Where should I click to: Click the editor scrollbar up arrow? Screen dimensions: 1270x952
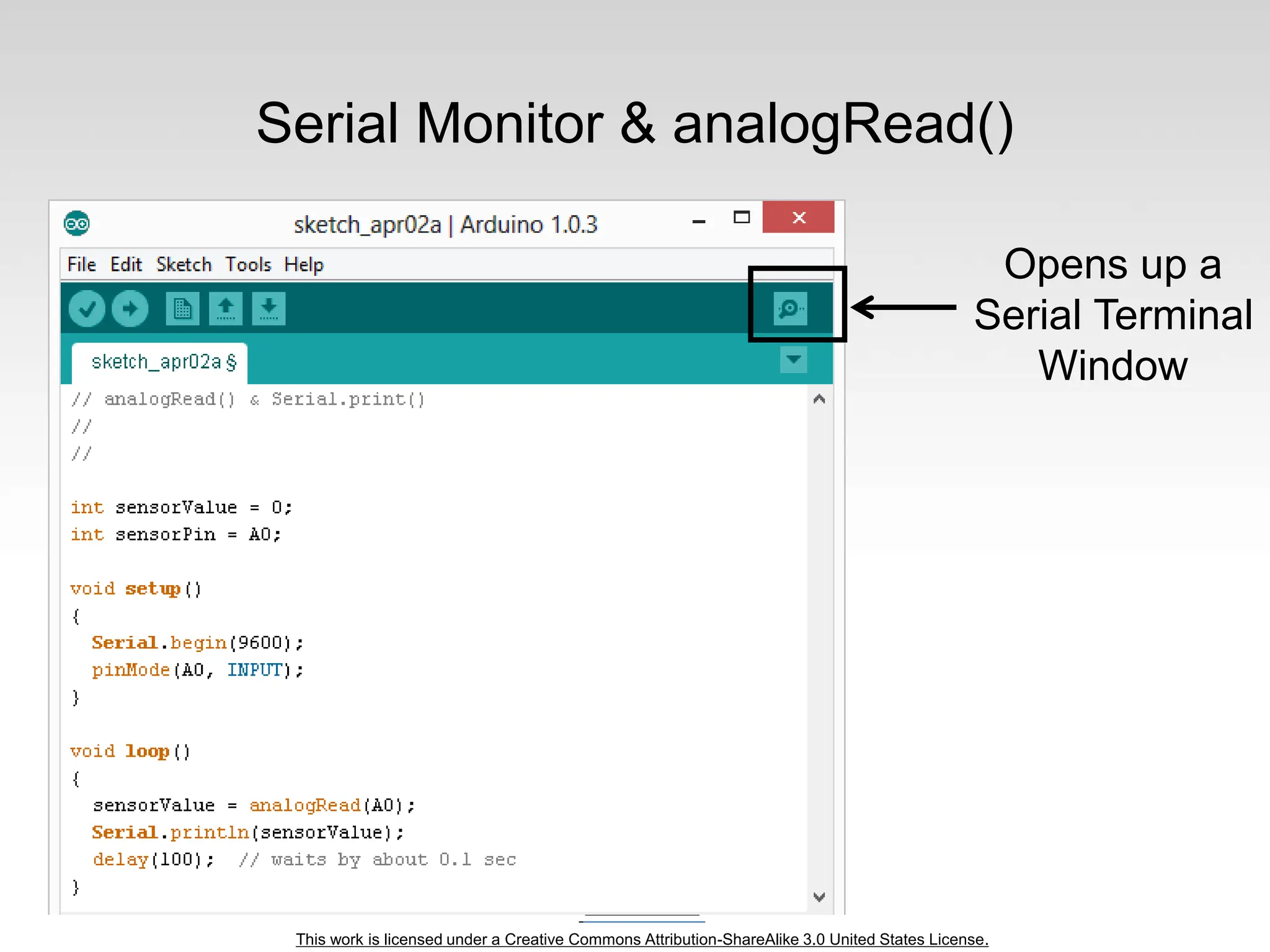point(819,399)
